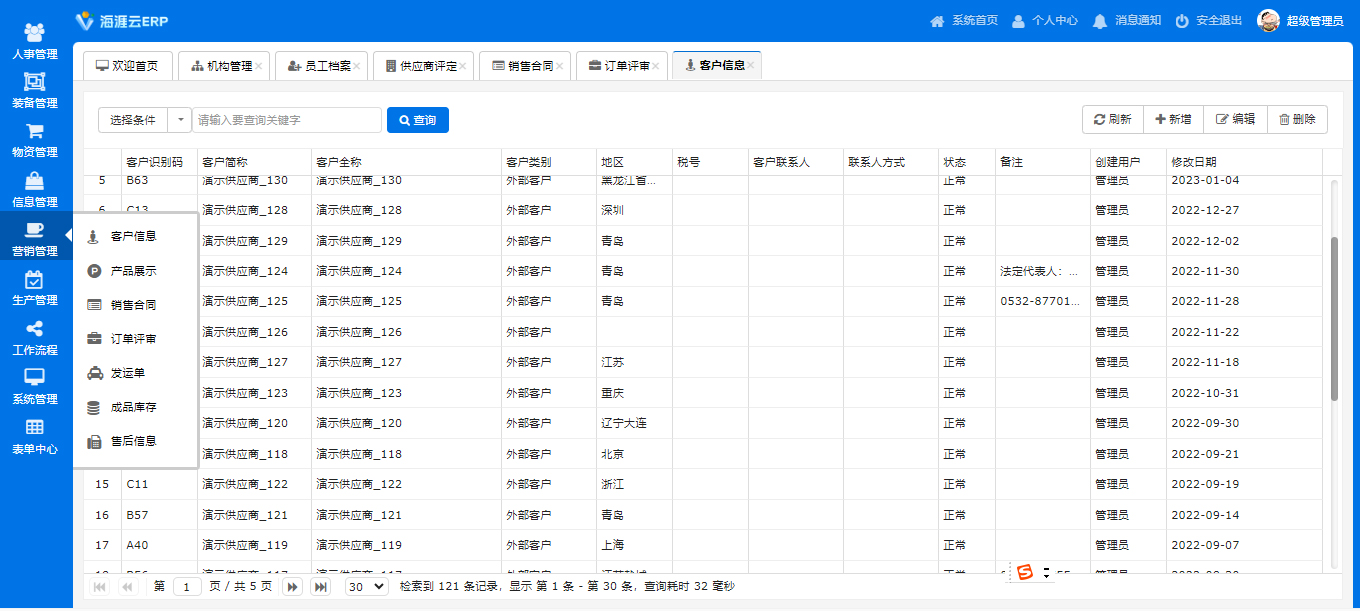Open 信息管理 module in sidebar
Image resolution: width=1360 pixels, height=611 pixels.
tap(35, 190)
